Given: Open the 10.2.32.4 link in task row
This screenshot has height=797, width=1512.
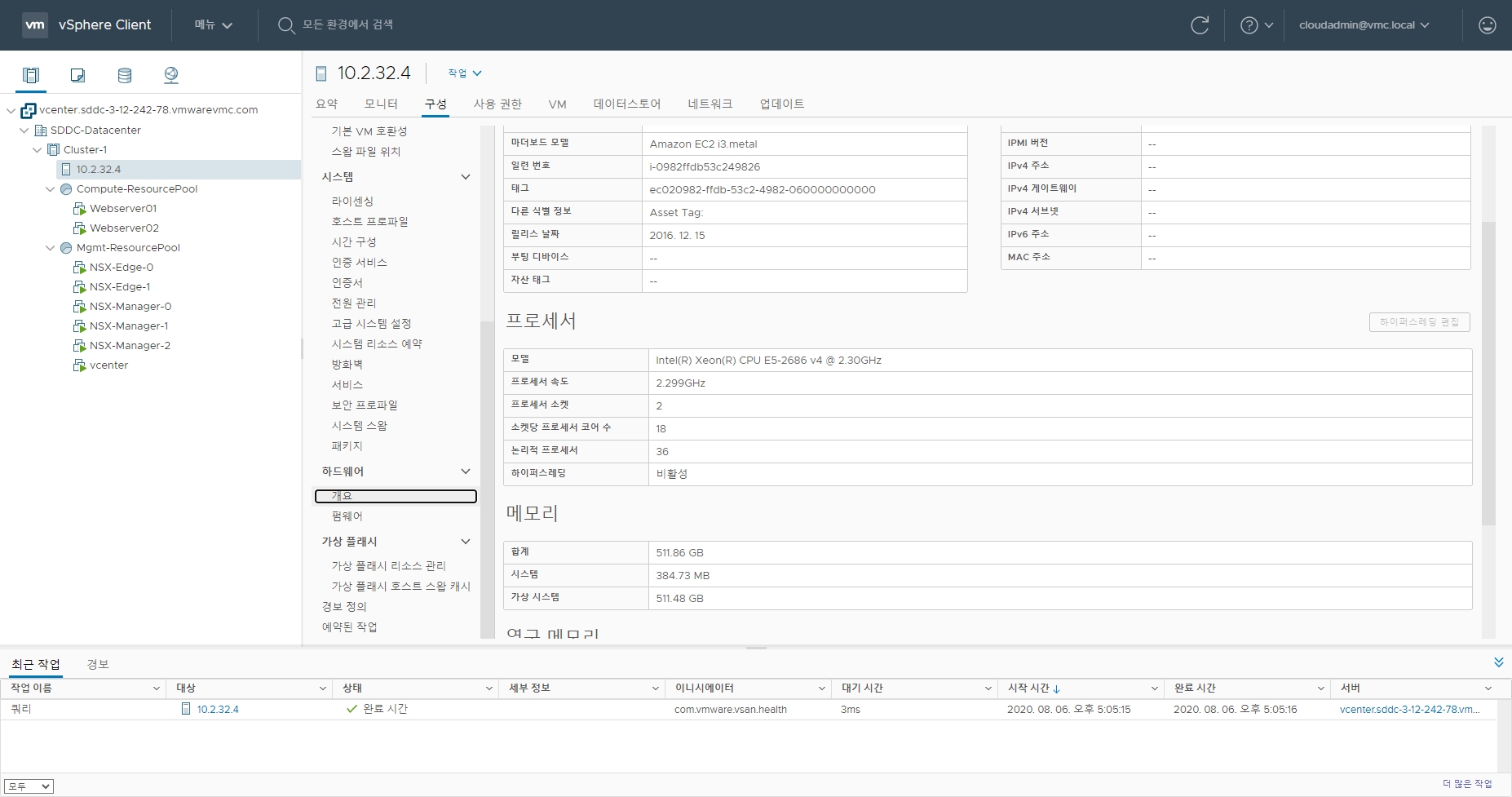Looking at the screenshot, I should coord(218,710).
